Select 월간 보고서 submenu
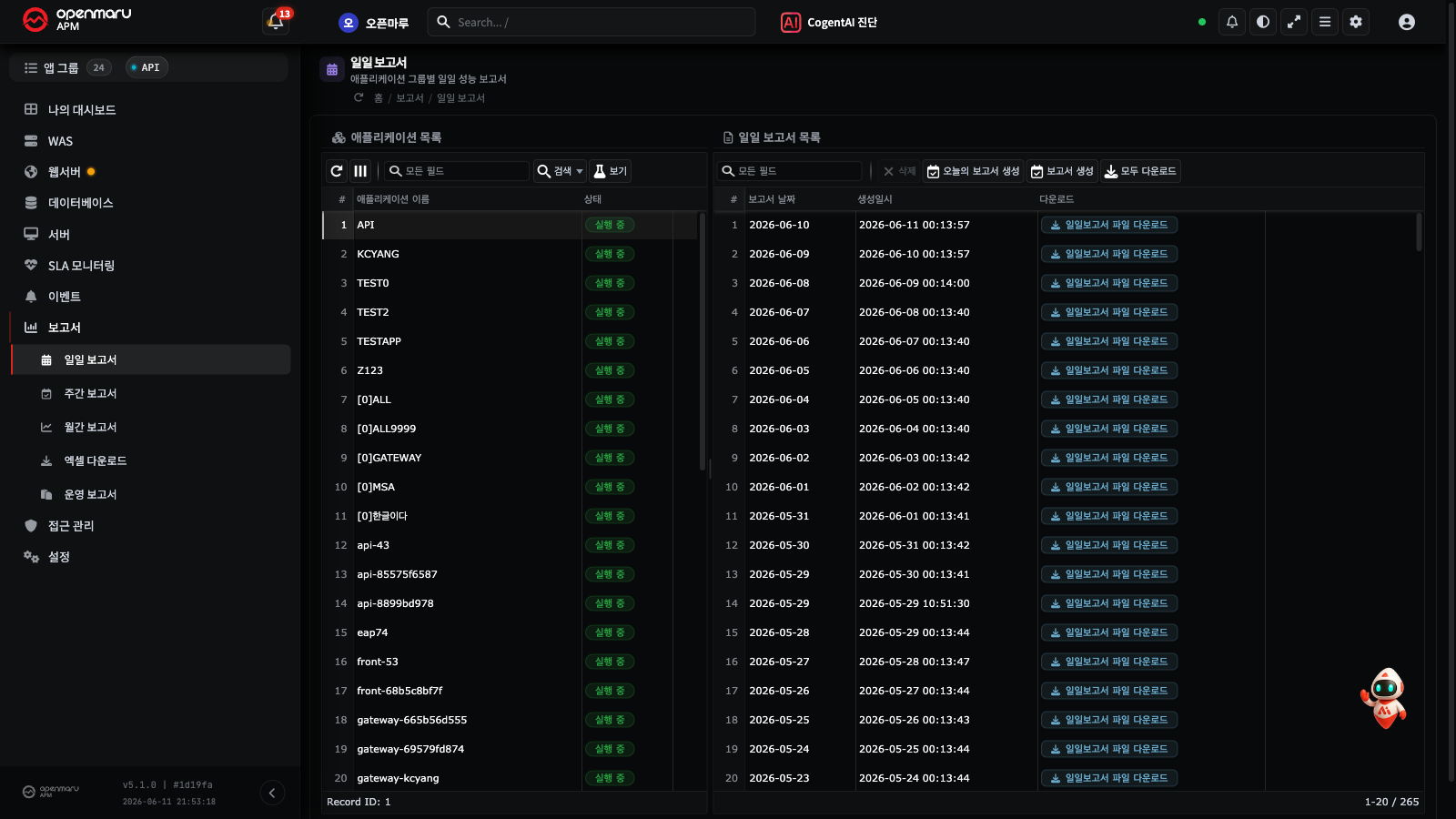Viewport: 1456px width, 819px height. pyautogui.click(x=90, y=427)
